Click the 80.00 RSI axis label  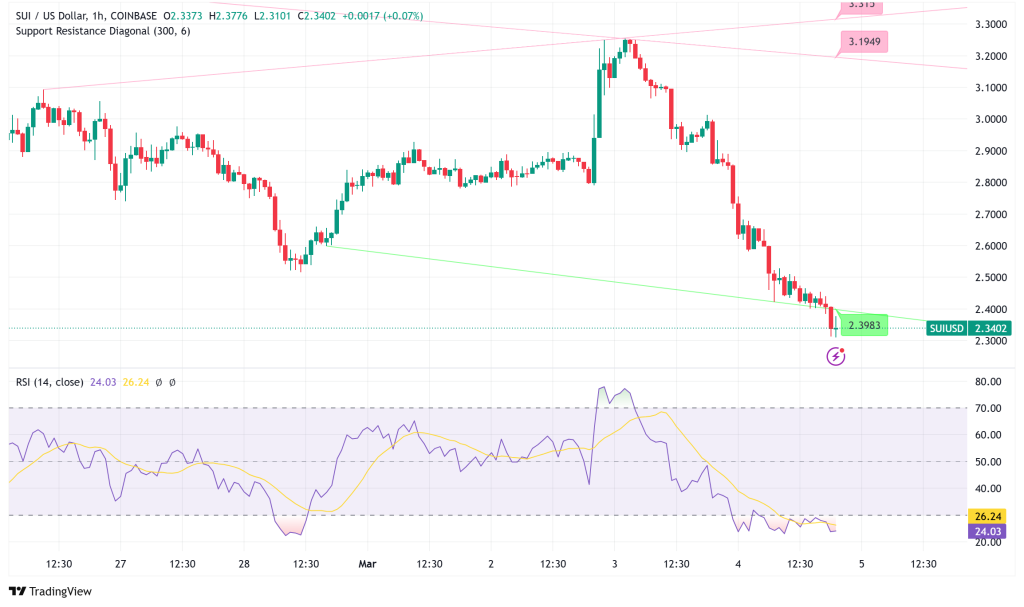click(x=988, y=382)
